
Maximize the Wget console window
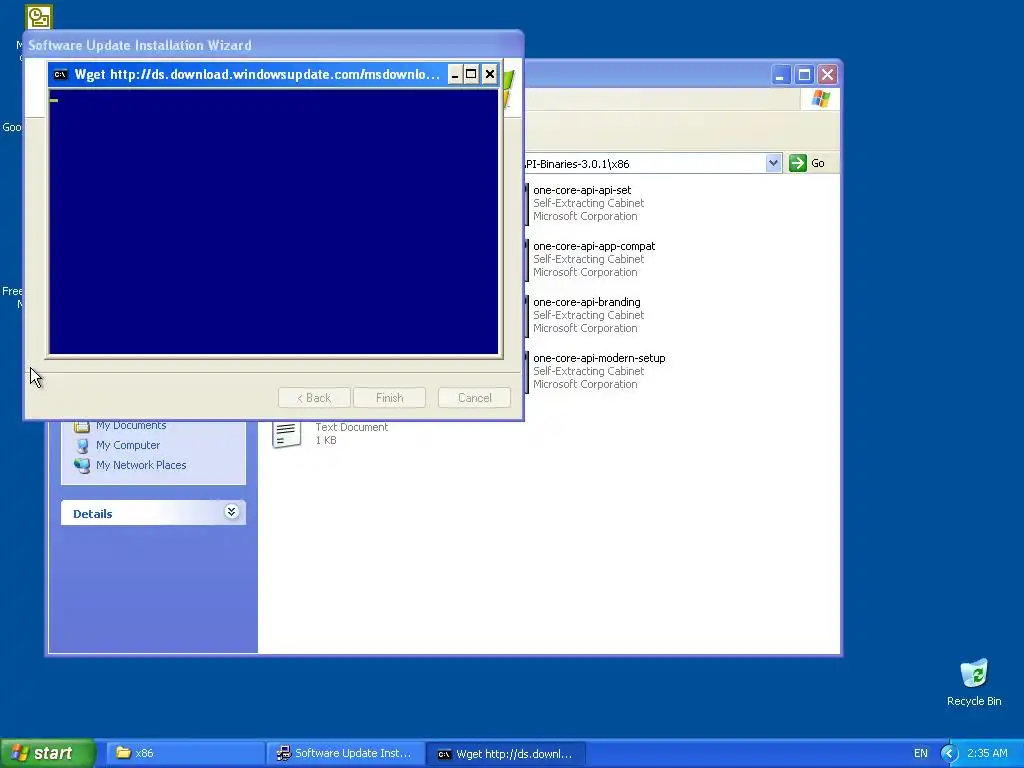point(471,74)
